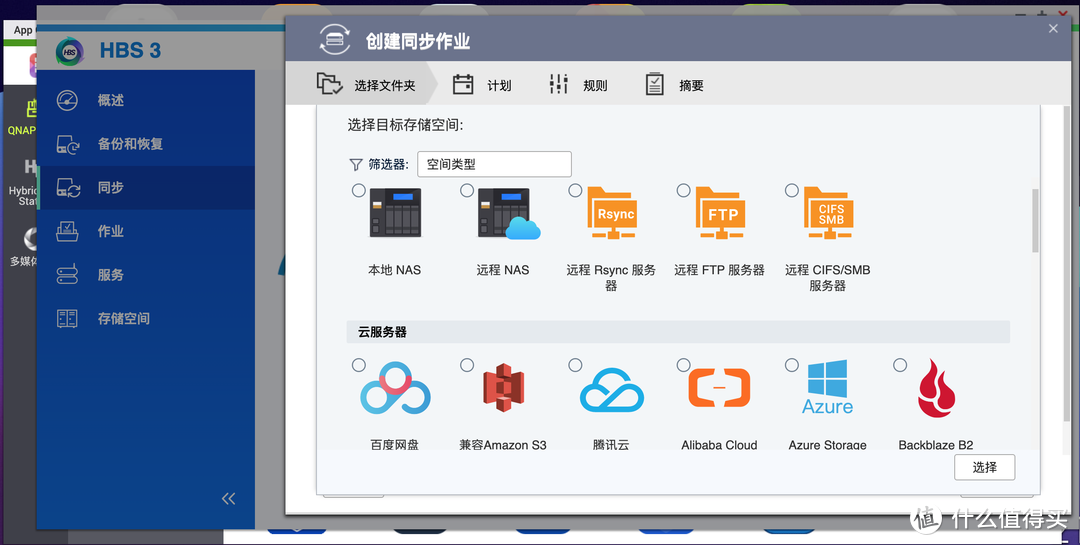Click the 创建同步作业 sync title icon
The height and width of the screenshot is (545, 1080).
(335, 39)
